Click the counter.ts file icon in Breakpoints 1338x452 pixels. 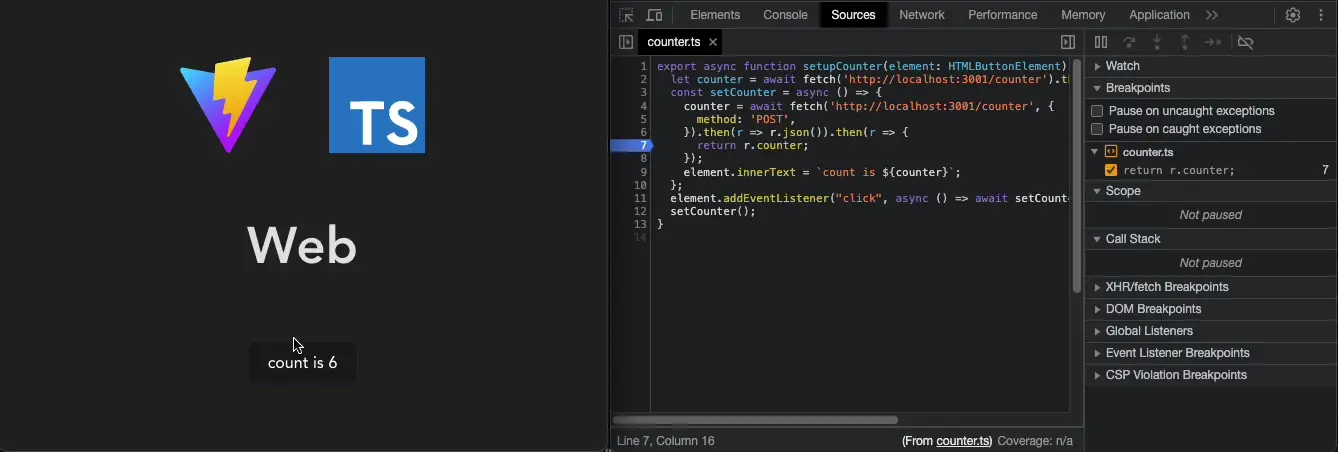[x=1111, y=152]
